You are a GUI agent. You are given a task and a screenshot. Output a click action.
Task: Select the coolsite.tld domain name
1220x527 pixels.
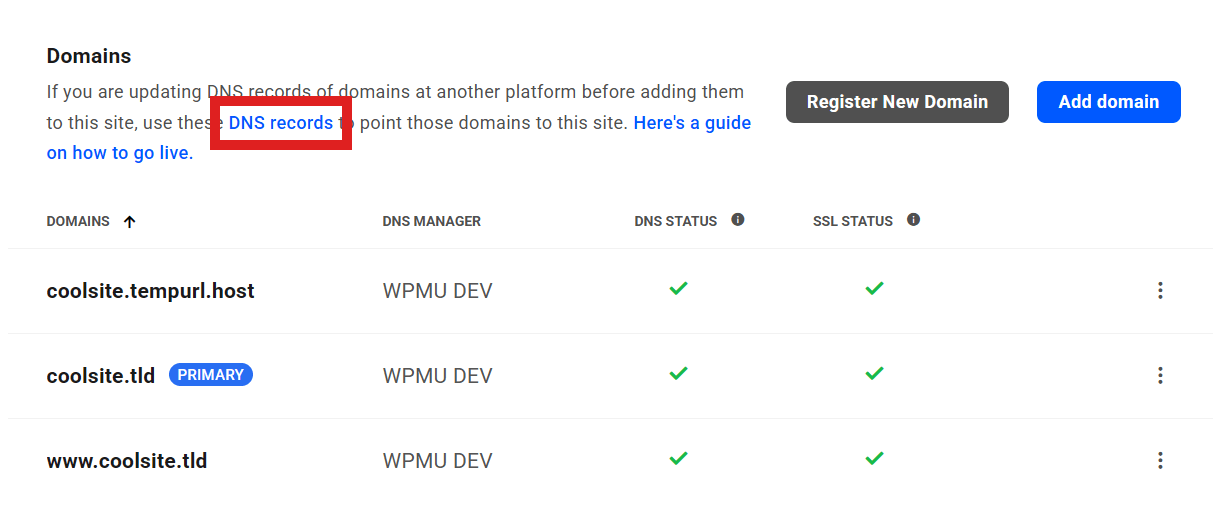point(101,376)
